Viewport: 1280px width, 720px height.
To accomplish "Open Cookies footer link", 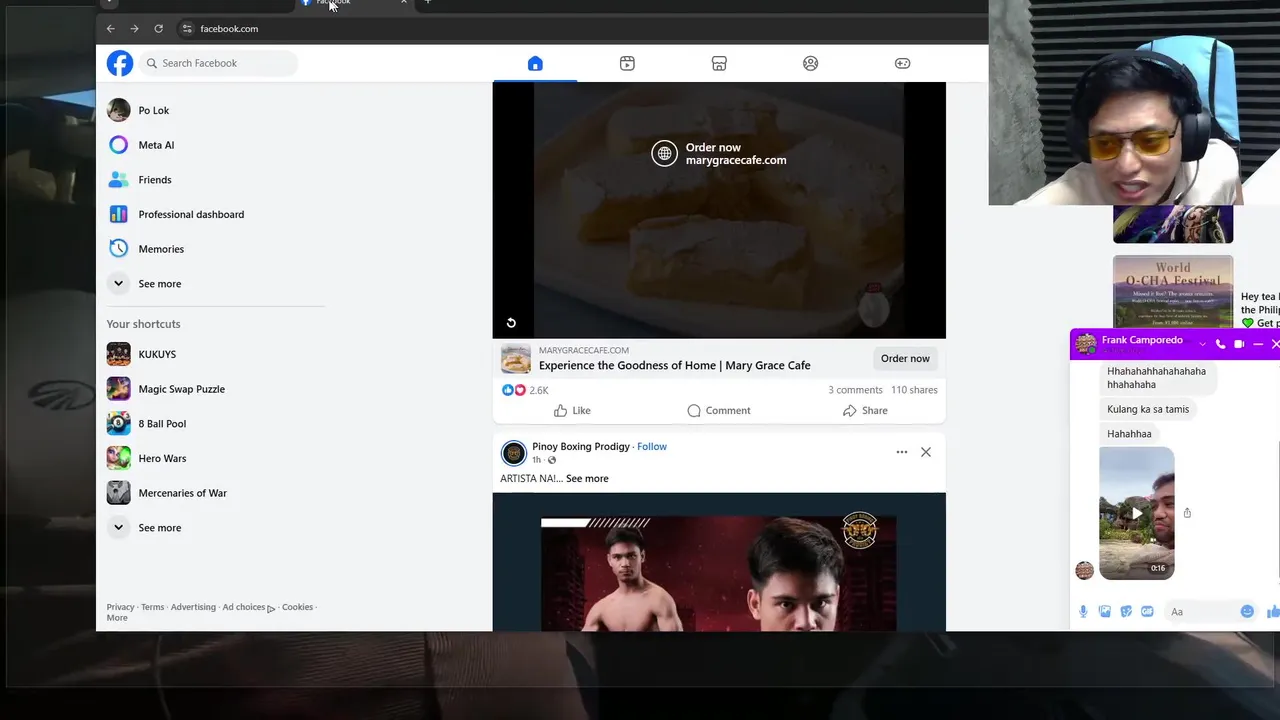I will coord(297,607).
